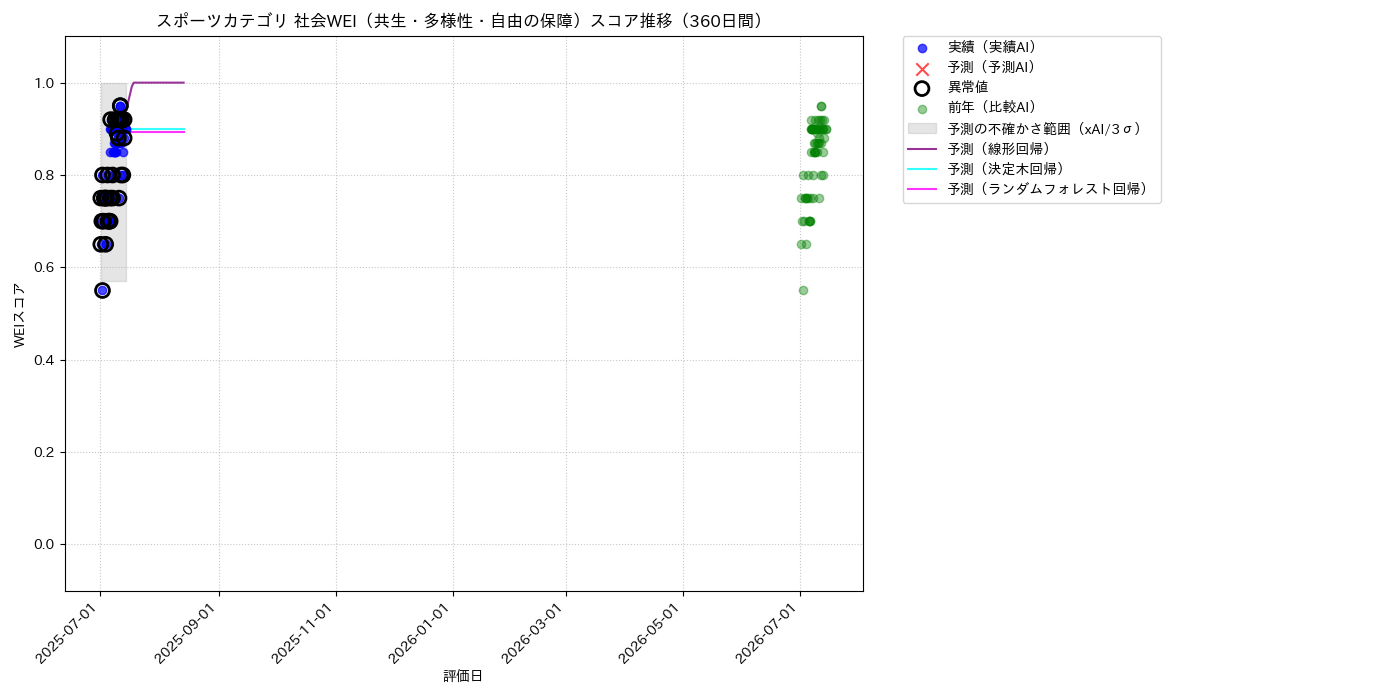The image size is (1400, 700).
Task: Click the lowest green point at 0.55 in 2026
Action: pos(803,290)
